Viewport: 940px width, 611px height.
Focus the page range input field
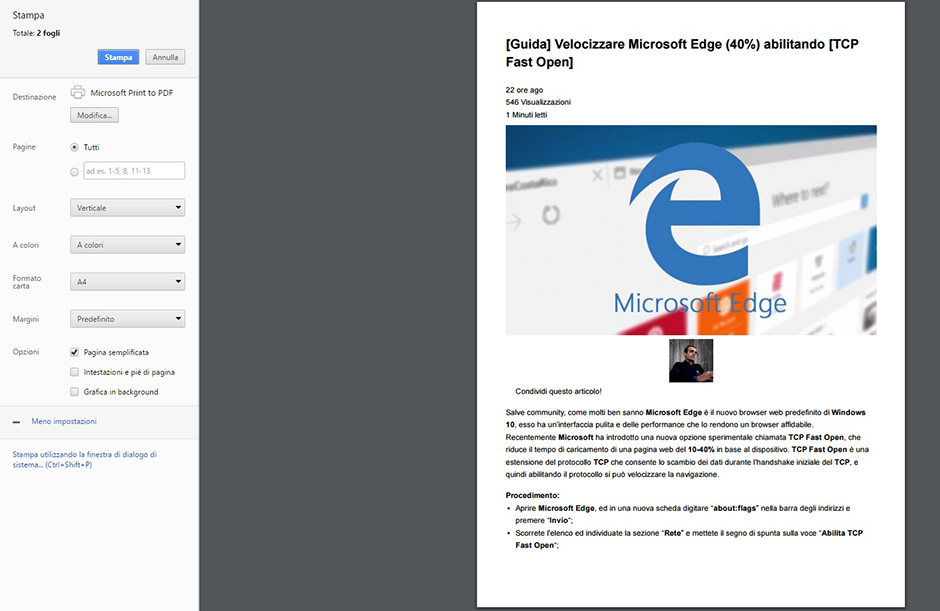134,171
